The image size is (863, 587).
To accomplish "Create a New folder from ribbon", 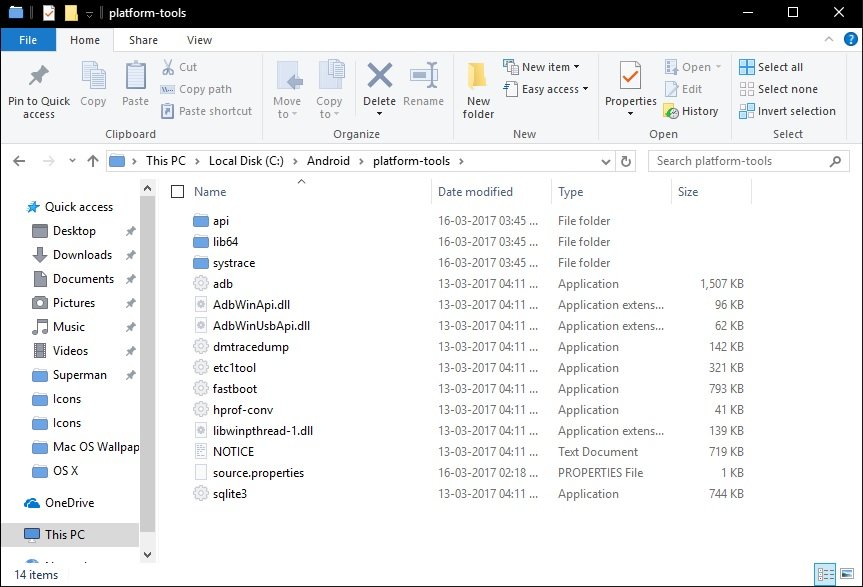I will tap(478, 91).
